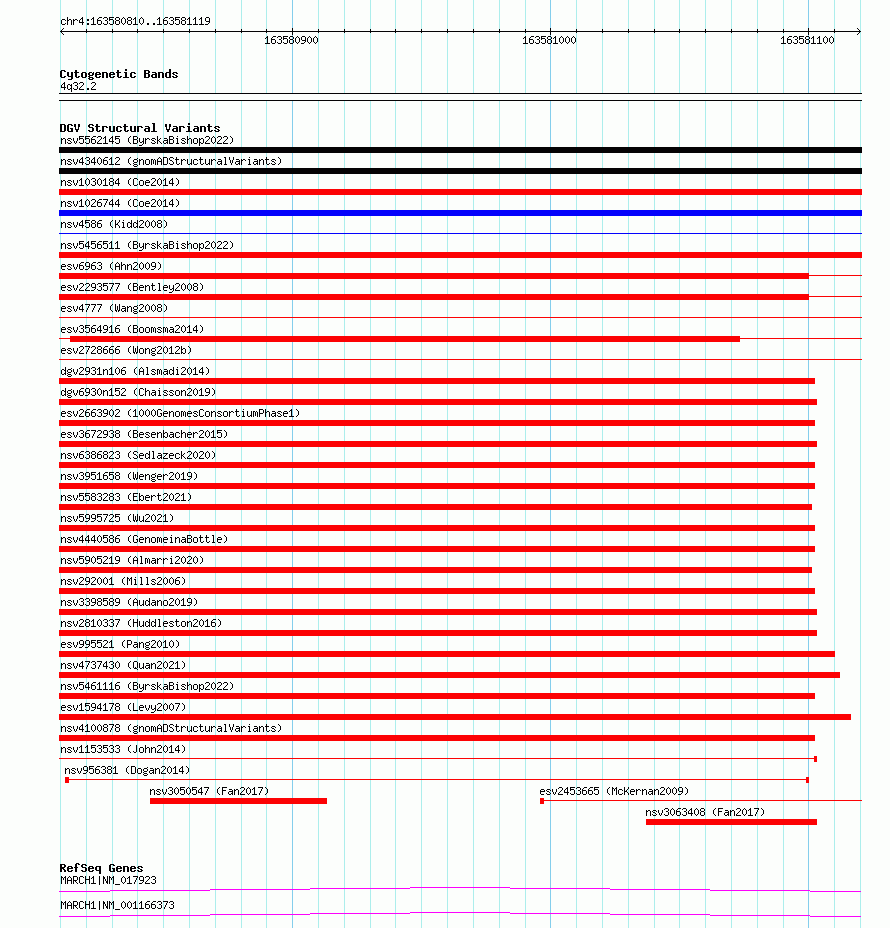Image resolution: width=890 pixels, height=928 pixels.
Task: Click the nsv5562145 (ByrskaBishop2022) variant label
Action: [147, 140]
